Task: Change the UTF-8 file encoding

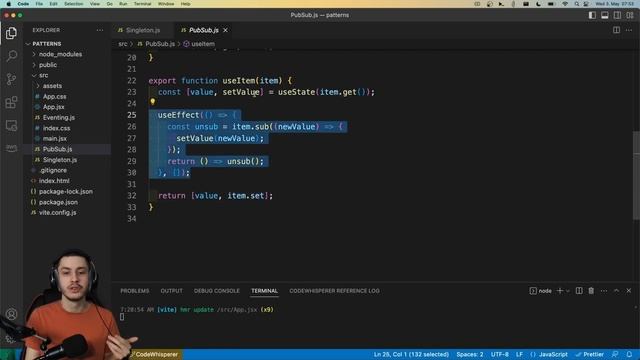Action: click(500, 354)
